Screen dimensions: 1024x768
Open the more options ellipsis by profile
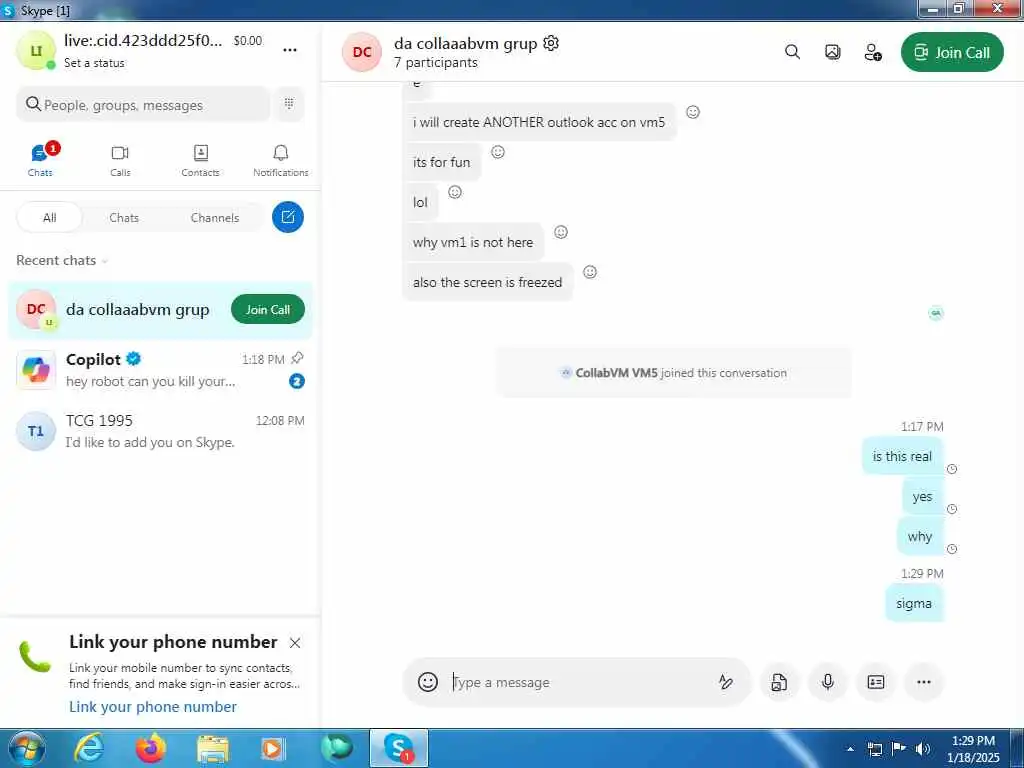(290, 50)
